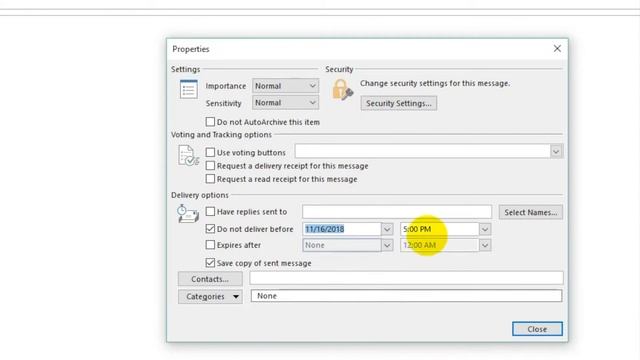
Task: Open the 12:00 AM expiry time dropdown arrow
Action: click(x=485, y=245)
